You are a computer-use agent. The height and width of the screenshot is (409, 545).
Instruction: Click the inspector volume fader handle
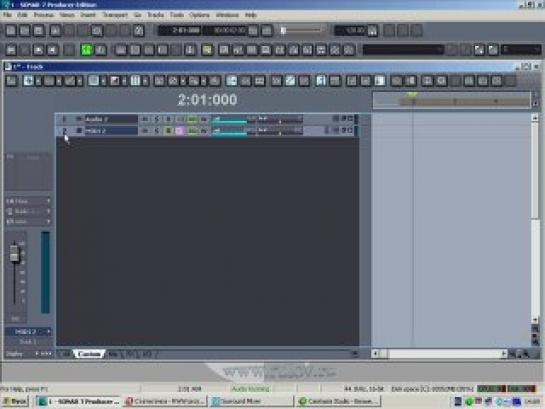(14, 253)
